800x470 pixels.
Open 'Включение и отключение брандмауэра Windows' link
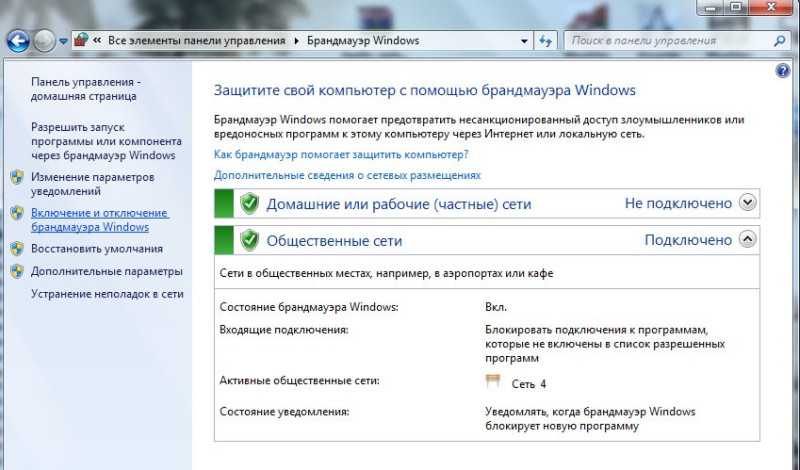(x=99, y=220)
